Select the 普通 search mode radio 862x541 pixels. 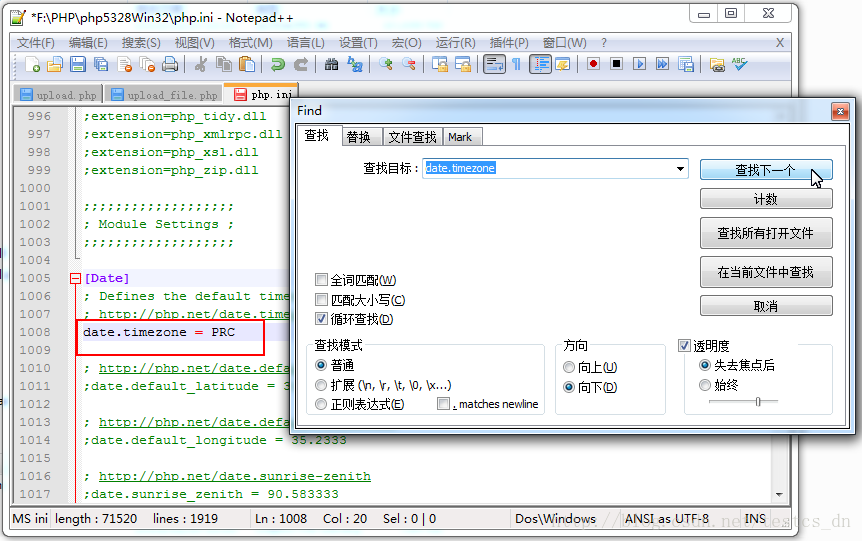(x=321, y=365)
